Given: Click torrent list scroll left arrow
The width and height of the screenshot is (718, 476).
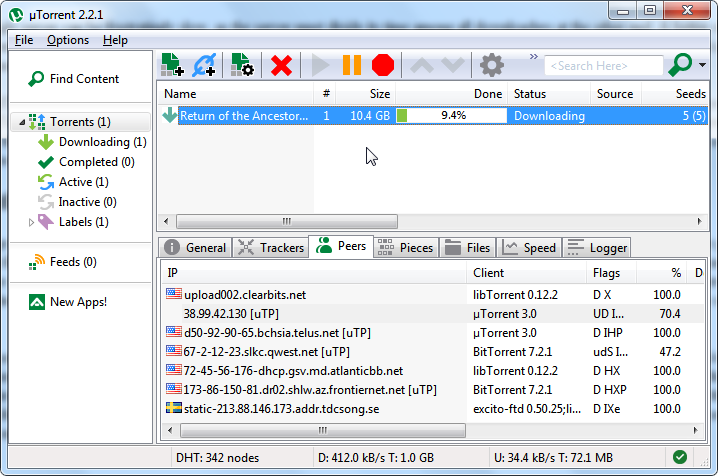Looking at the screenshot, I should pyautogui.click(x=166, y=222).
